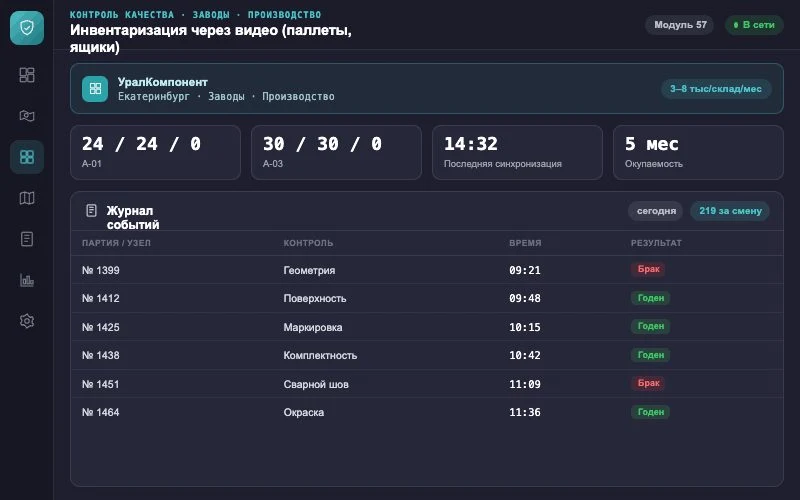Image resolution: width=800 pixels, height=500 pixels.
Task: Open the document report icon in sidebar
Action: (x=27, y=239)
